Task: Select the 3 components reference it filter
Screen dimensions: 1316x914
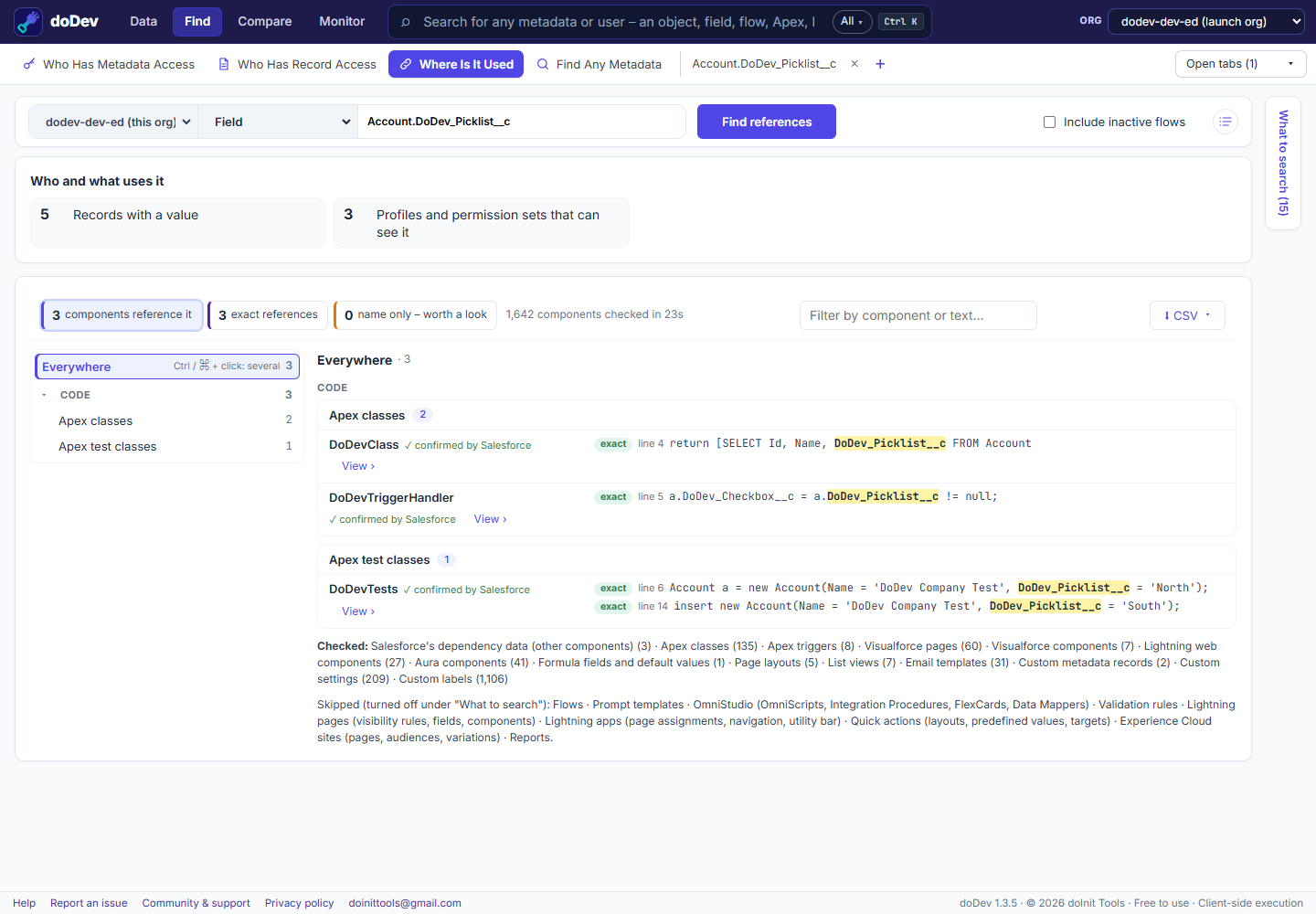Action: 122,314
